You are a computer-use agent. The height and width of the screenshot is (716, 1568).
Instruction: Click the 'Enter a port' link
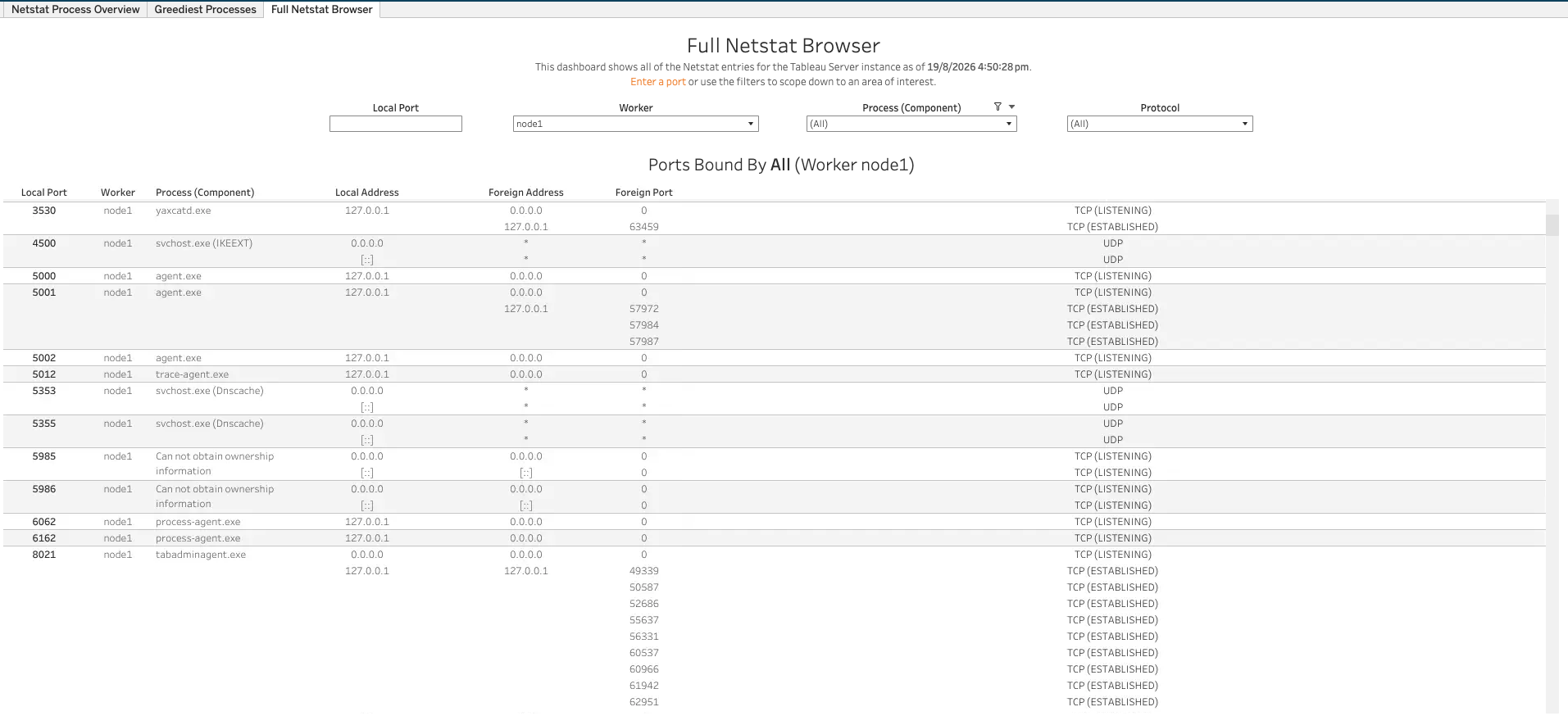[658, 82]
